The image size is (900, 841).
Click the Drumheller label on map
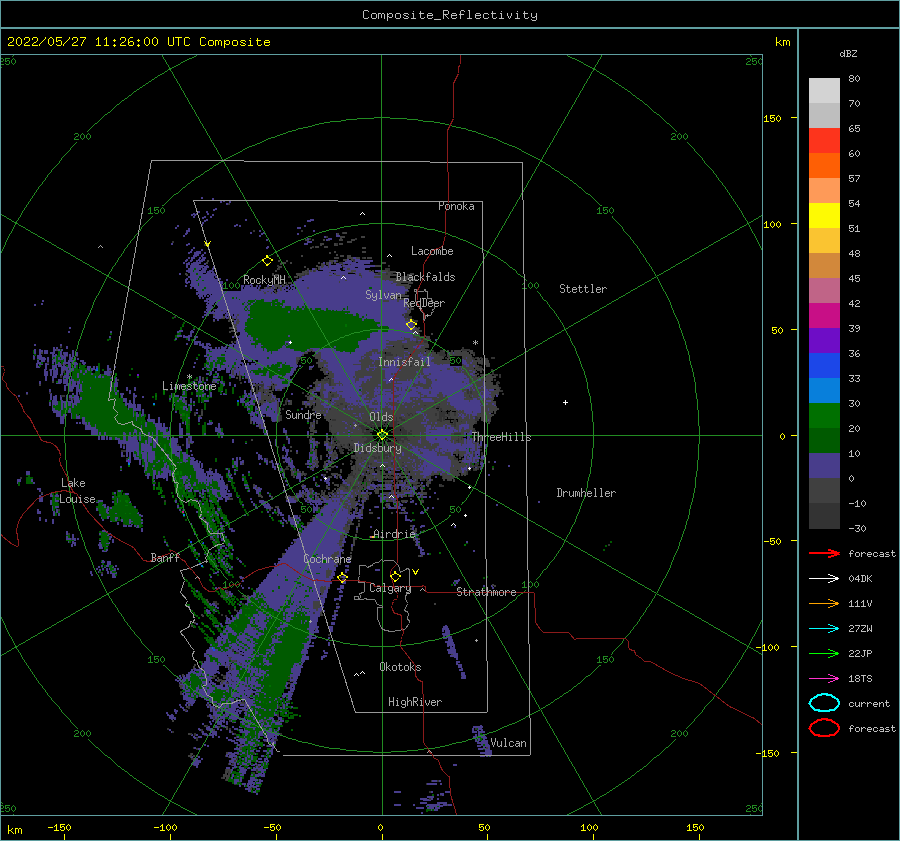pyautogui.click(x=586, y=493)
